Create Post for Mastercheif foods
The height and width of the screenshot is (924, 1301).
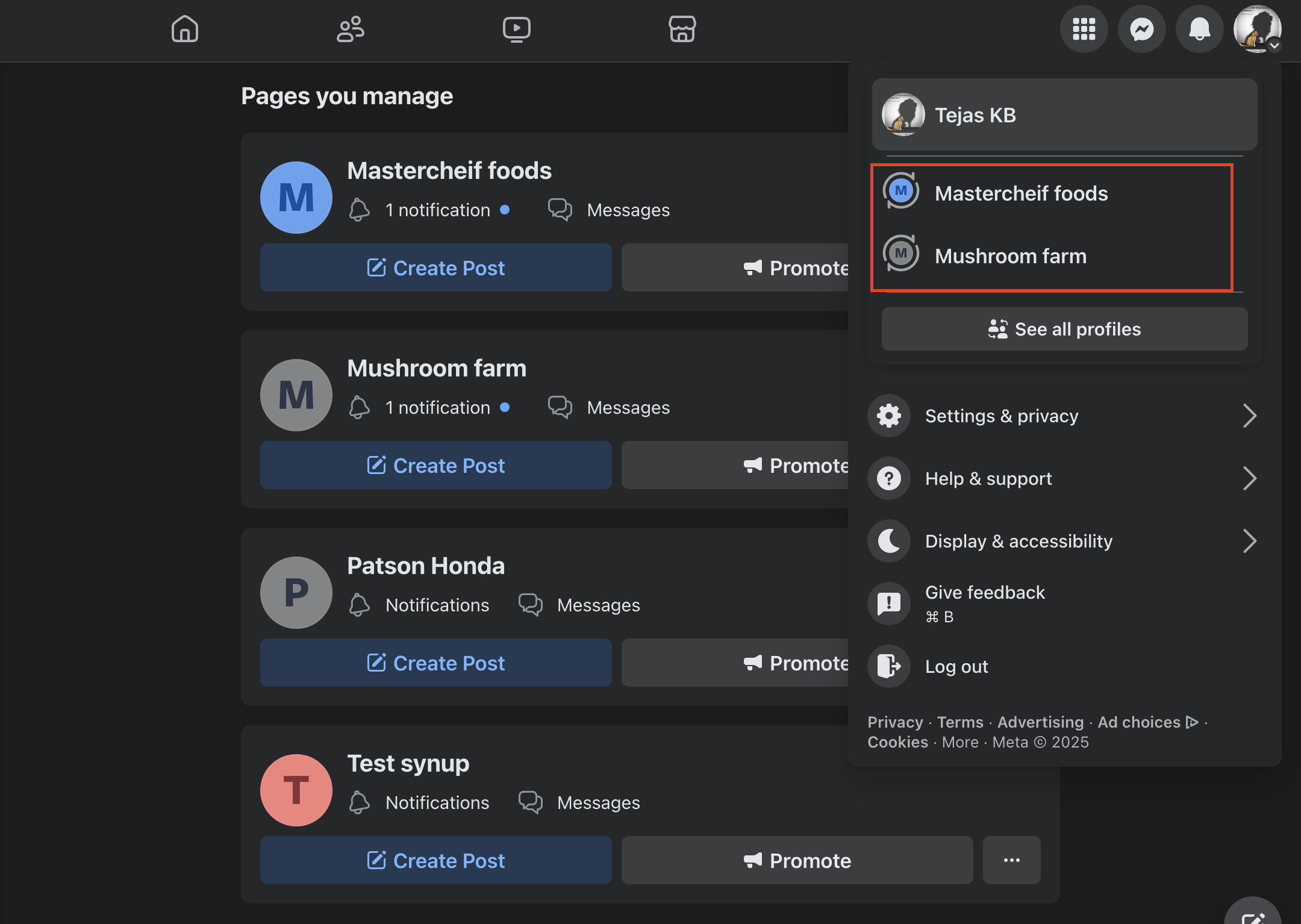point(436,267)
